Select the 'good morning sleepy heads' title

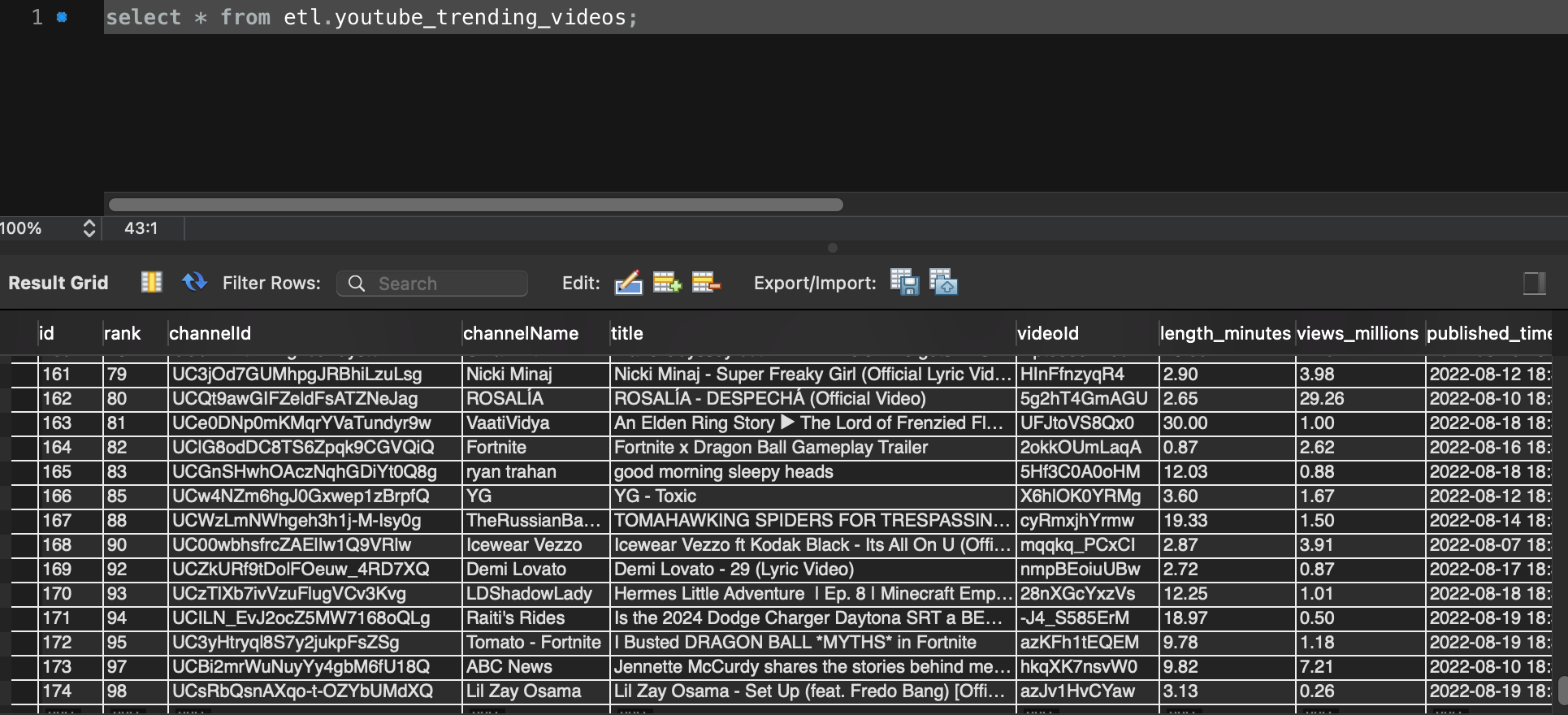point(812,472)
